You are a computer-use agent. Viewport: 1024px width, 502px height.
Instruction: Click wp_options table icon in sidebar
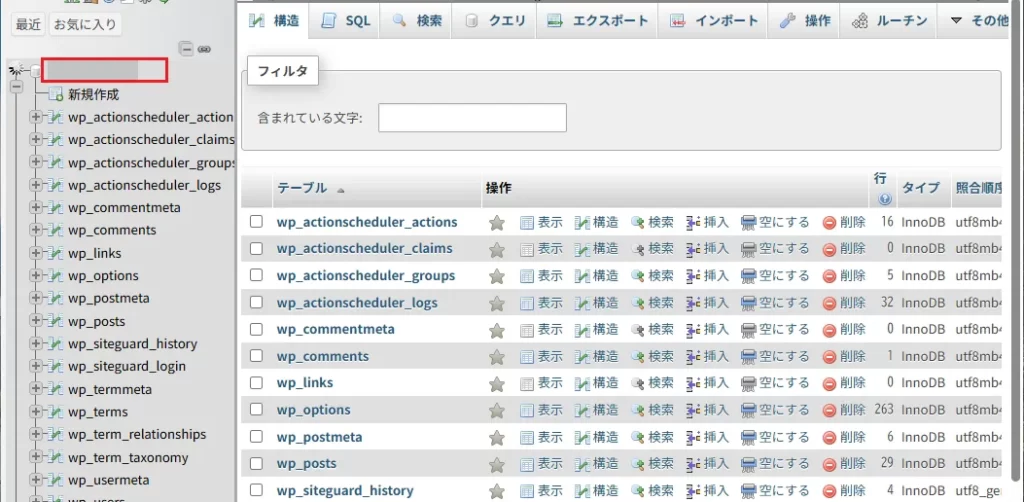(x=56, y=276)
